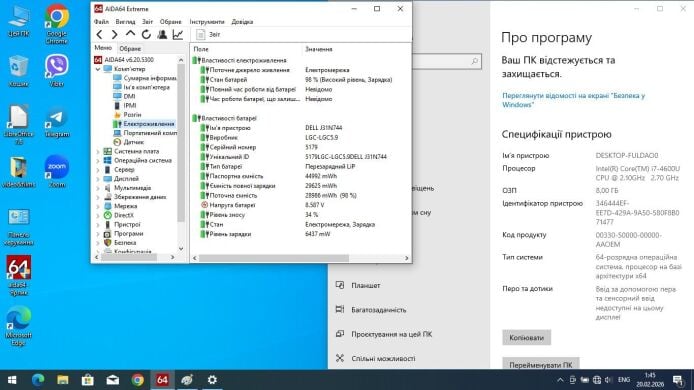
Task: Expand the Операційна система node
Action: pos(98,161)
